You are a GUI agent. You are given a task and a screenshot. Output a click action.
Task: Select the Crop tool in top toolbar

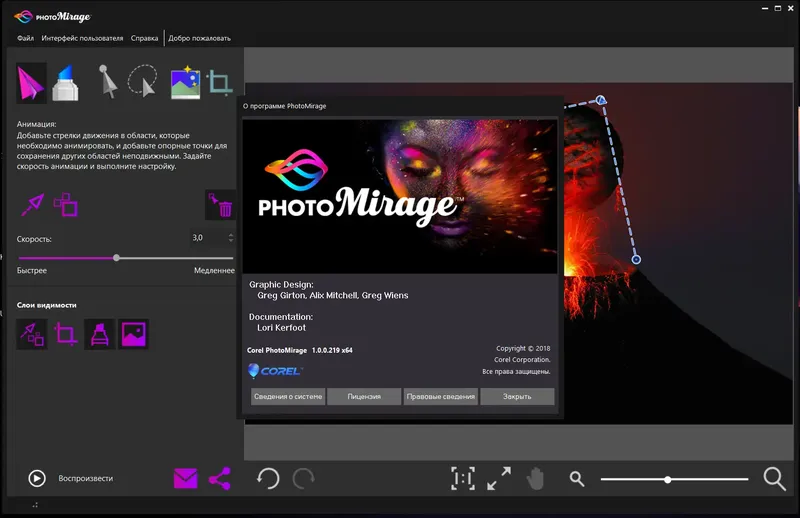point(220,83)
